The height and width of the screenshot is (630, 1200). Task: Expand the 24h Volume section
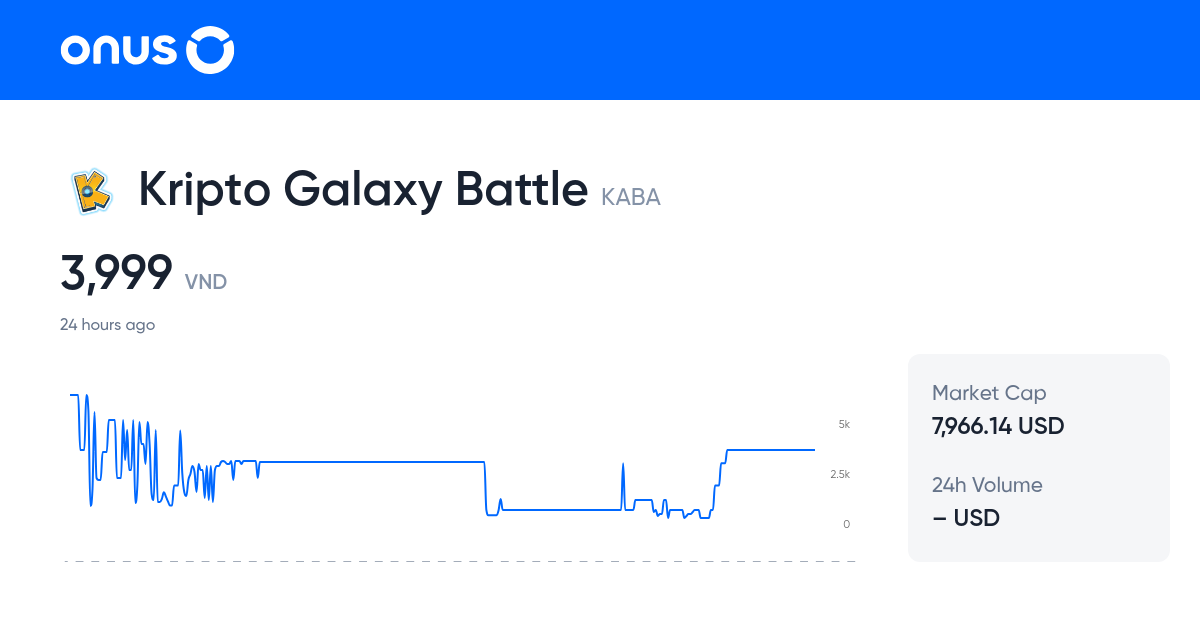(x=987, y=485)
